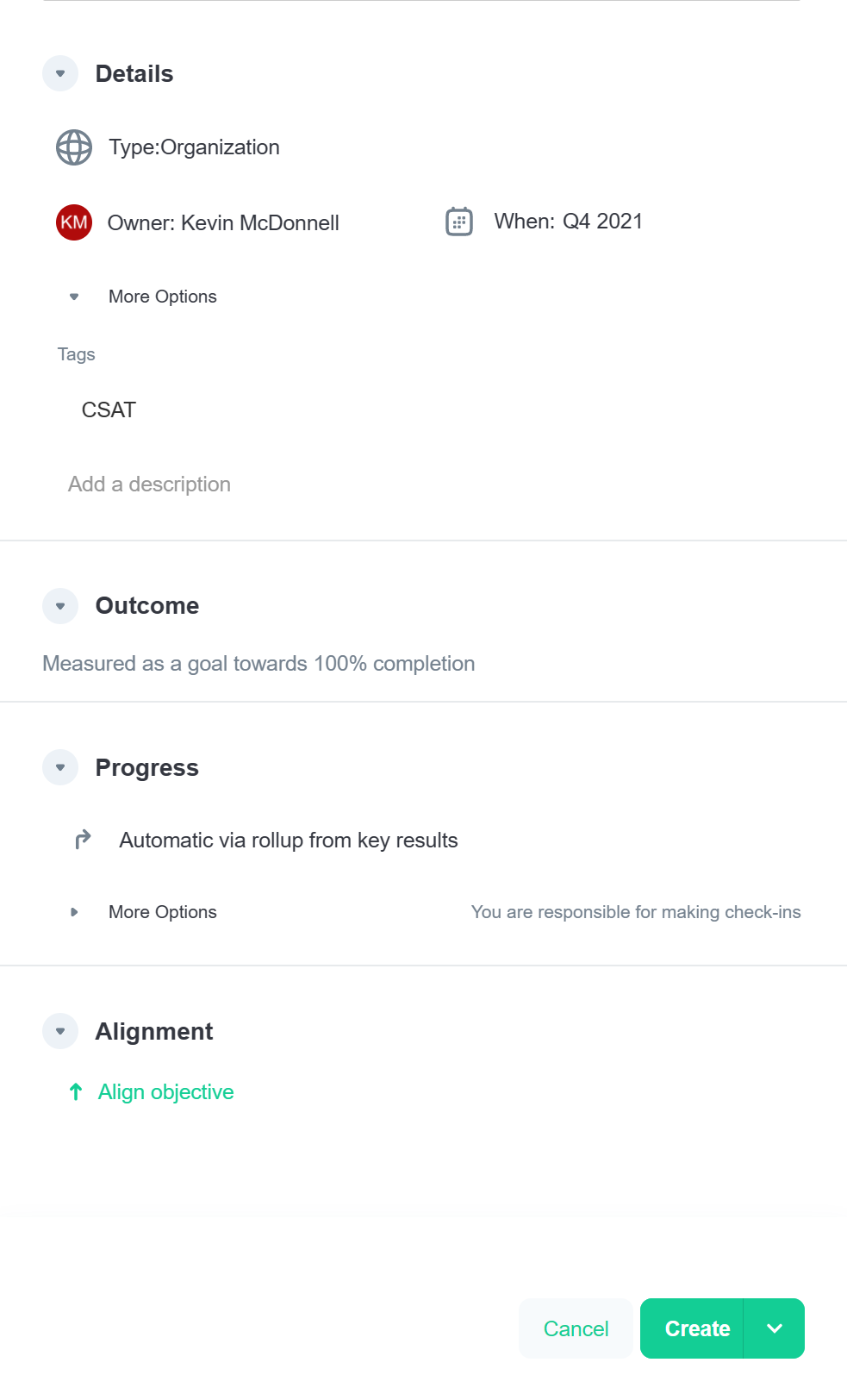Open the Align objective link

166,1092
